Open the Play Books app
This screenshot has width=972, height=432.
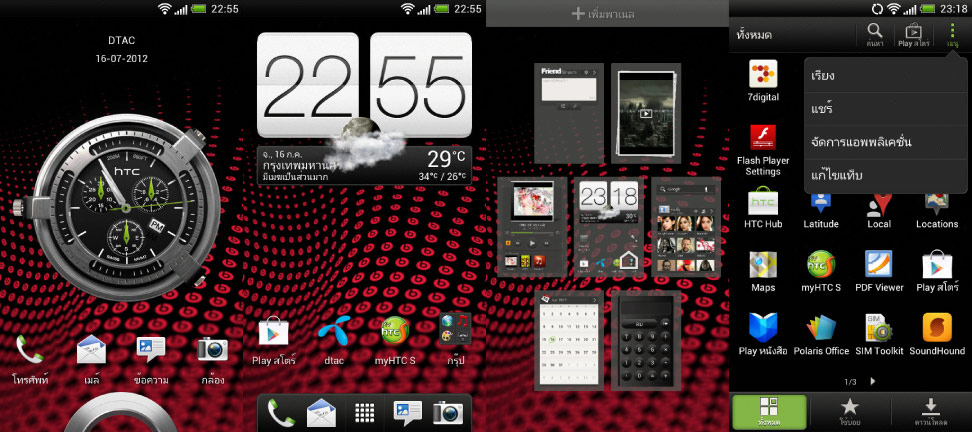[763, 335]
